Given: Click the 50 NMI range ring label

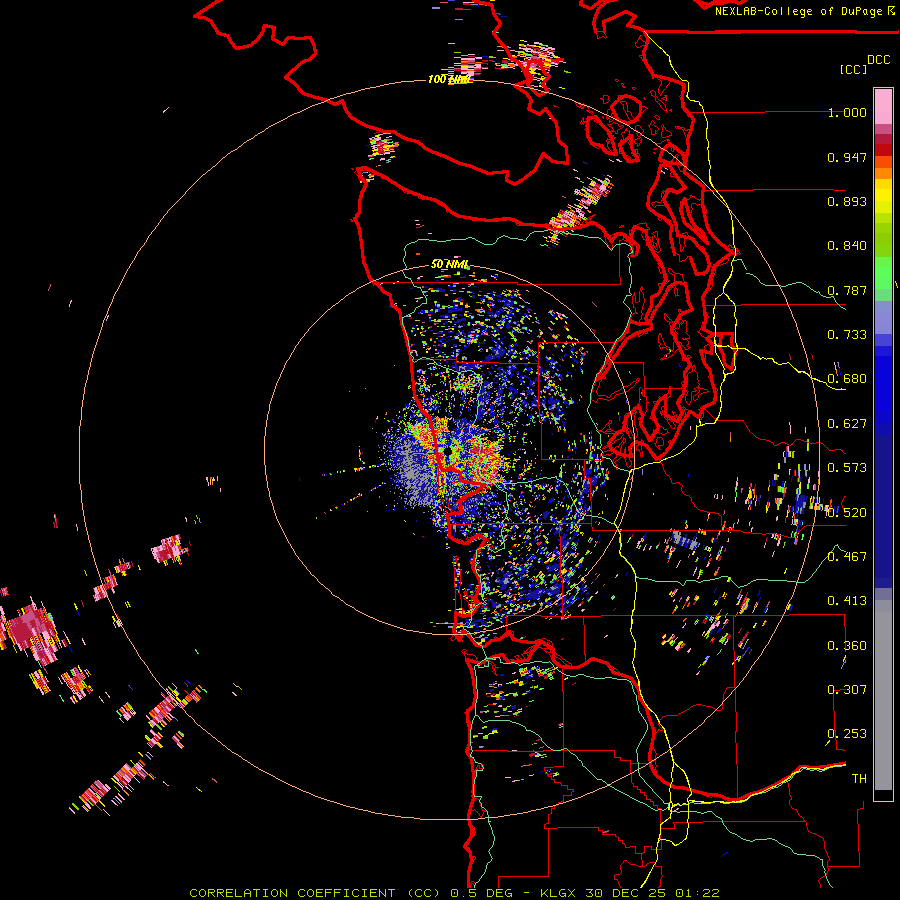Looking at the screenshot, I should click(450, 264).
